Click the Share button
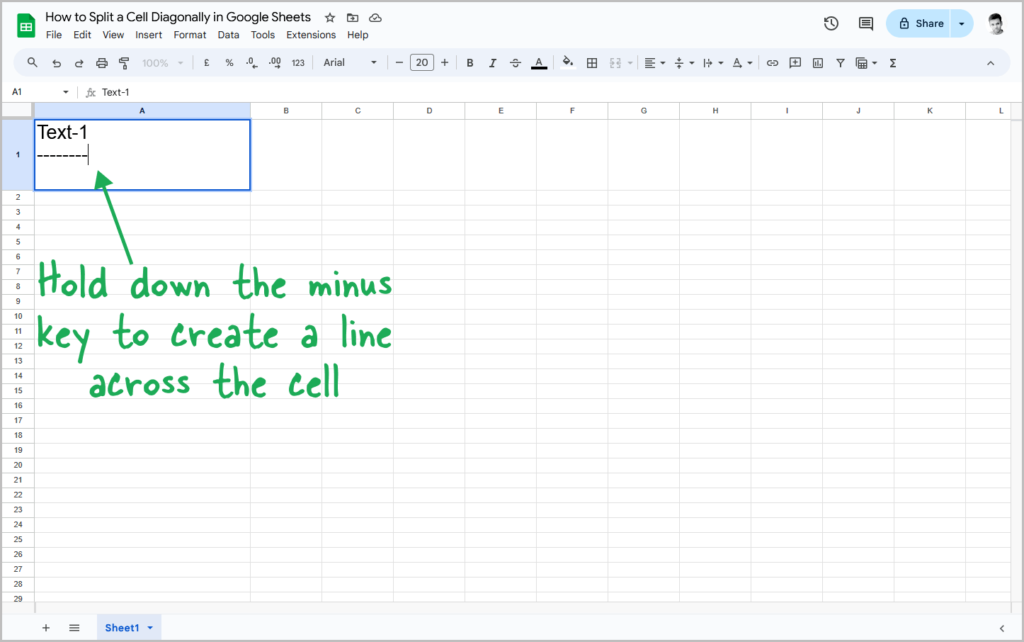This screenshot has width=1024, height=642. tap(920, 24)
